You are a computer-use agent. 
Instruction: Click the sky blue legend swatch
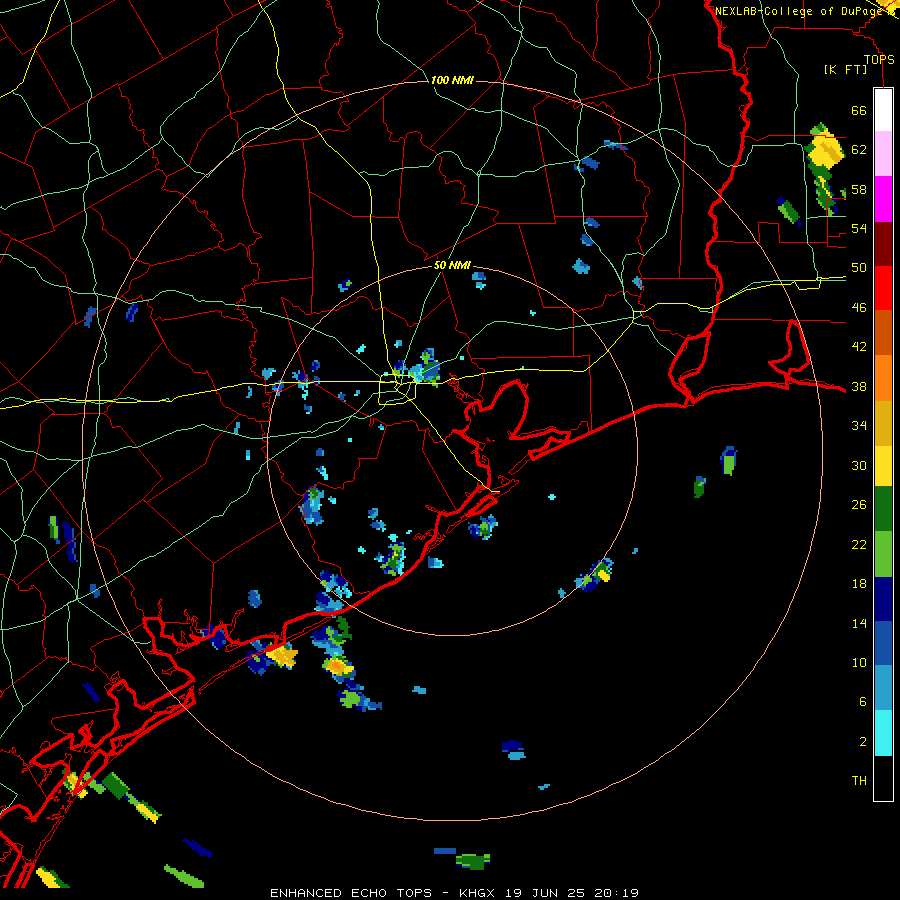pyautogui.click(x=883, y=688)
